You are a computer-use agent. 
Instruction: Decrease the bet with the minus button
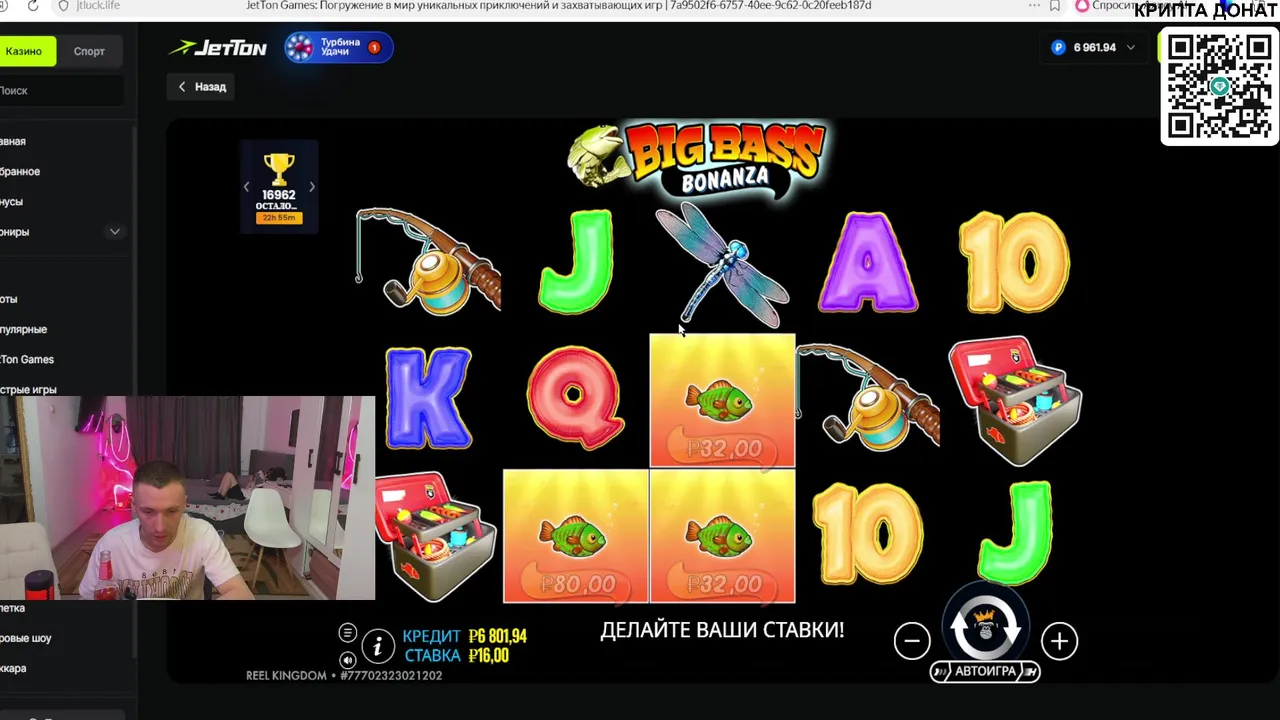912,641
